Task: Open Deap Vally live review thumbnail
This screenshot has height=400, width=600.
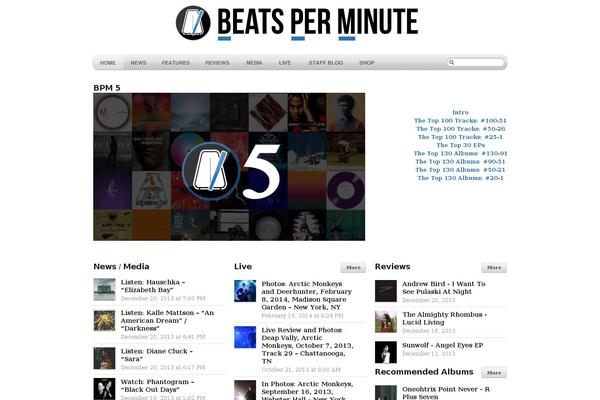Action: (245, 337)
